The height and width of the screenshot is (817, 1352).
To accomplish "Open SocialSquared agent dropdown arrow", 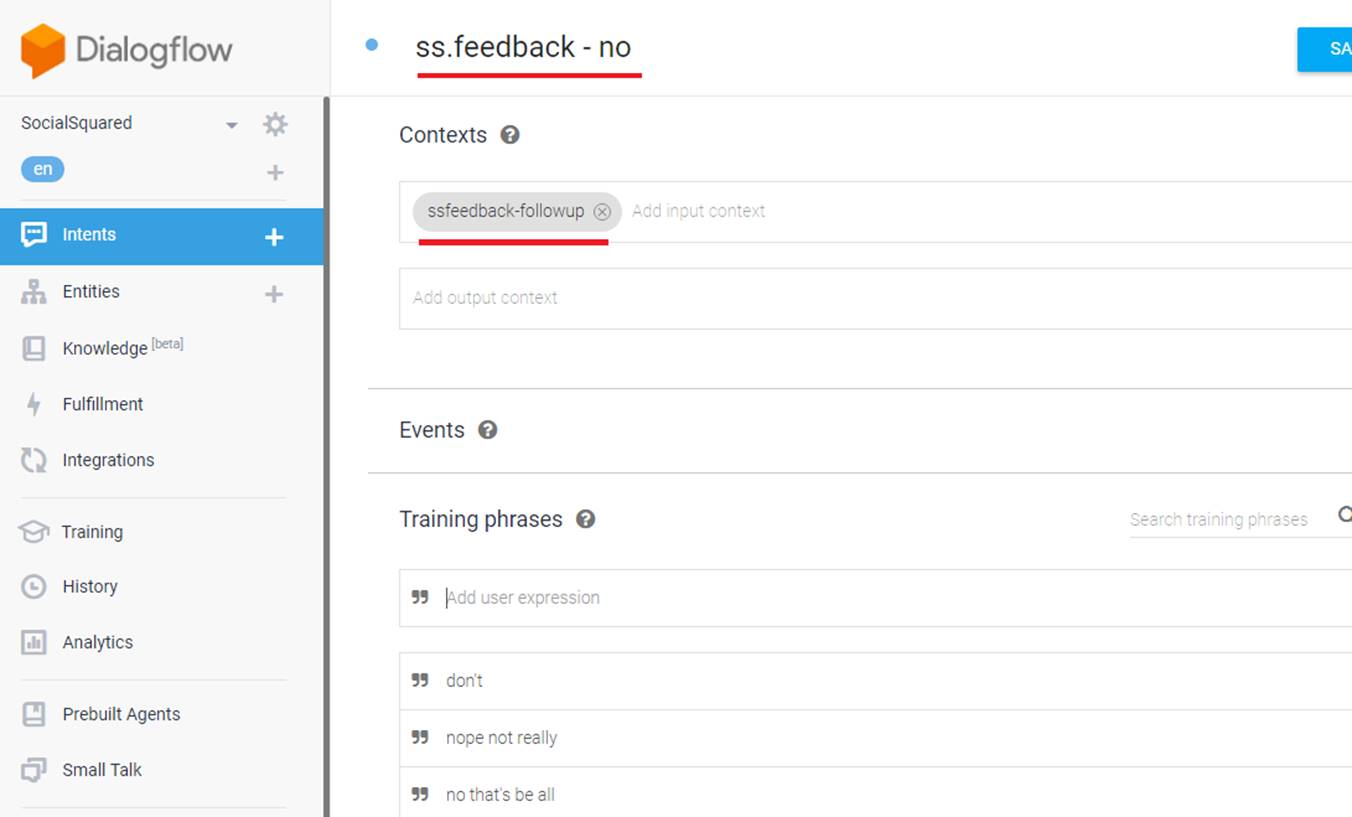I will (232, 125).
